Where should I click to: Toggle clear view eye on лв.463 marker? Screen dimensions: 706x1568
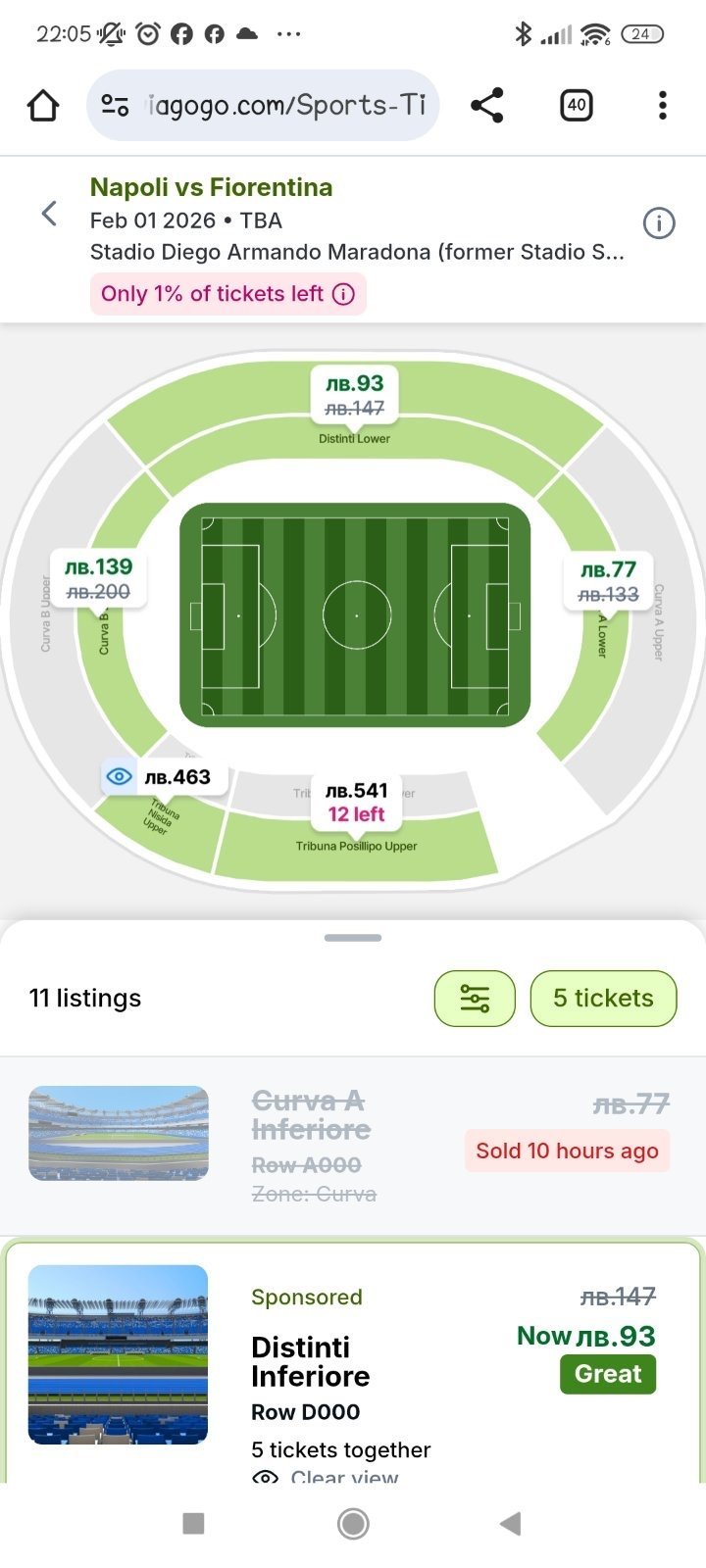120,777
